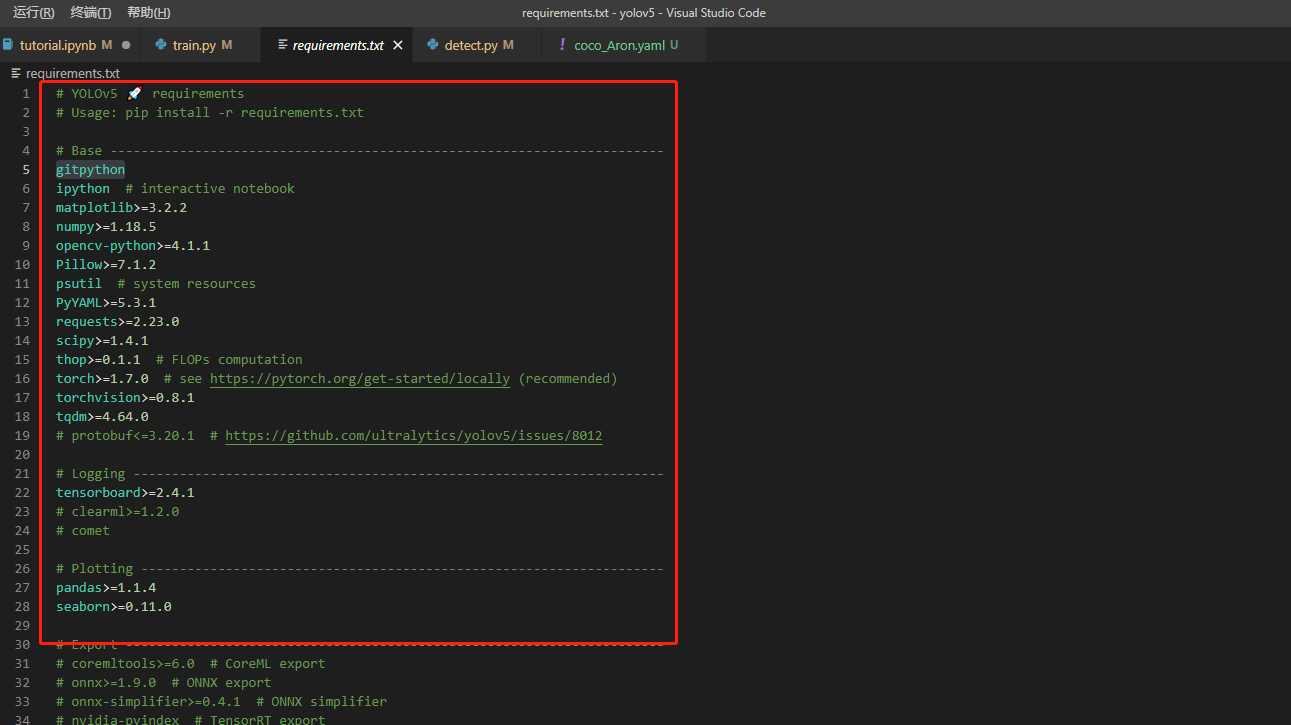Open the 运行(R) Run menu
The width and height of the screenshot is (1291, 725).
point(33,12)
